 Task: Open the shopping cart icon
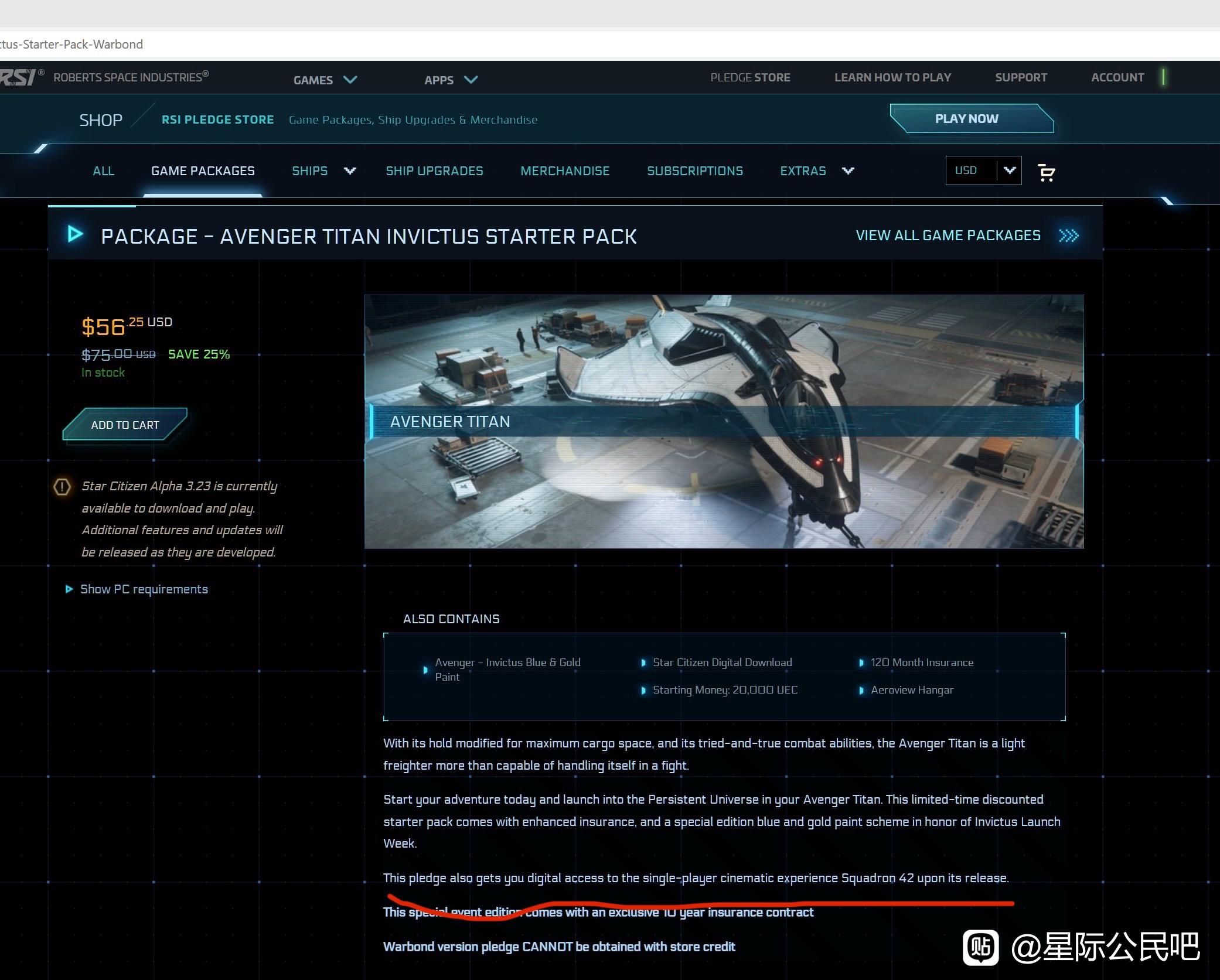(1047, 172)
